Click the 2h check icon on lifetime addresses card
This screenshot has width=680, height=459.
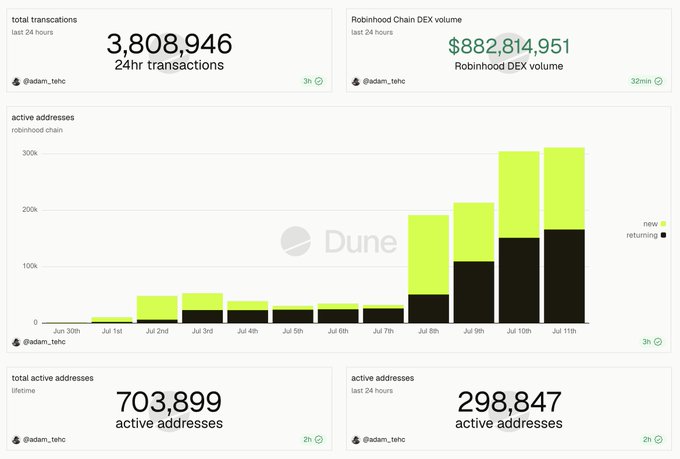[319, 439]
